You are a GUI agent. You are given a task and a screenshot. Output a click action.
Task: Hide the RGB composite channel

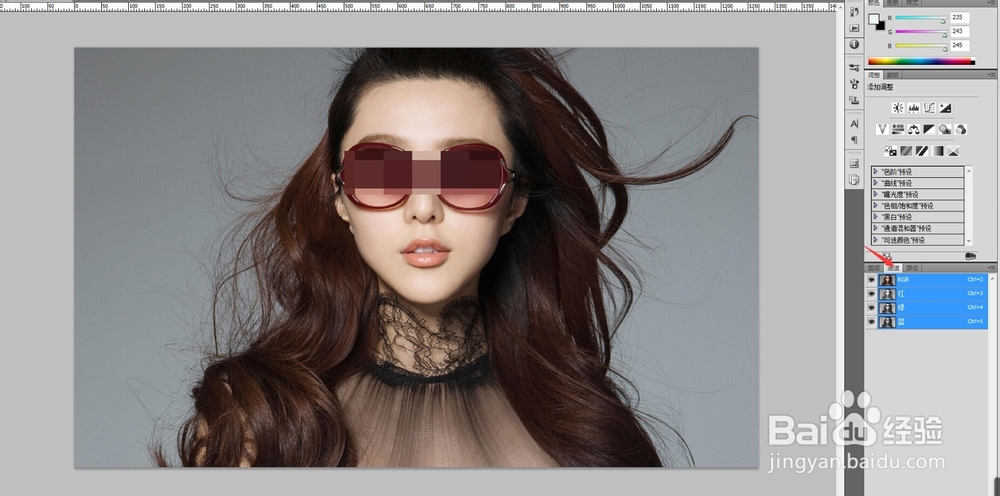[871, 280]
